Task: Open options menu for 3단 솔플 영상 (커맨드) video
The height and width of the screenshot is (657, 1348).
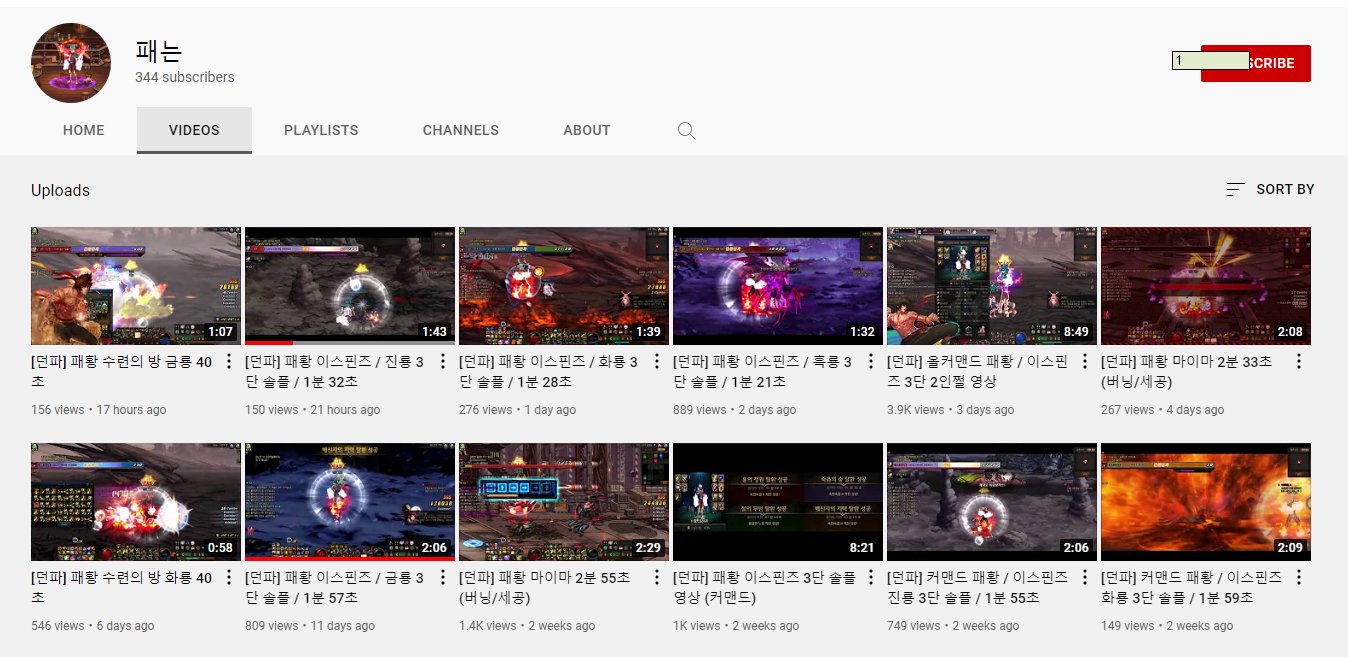Action: tap(871, 578)
